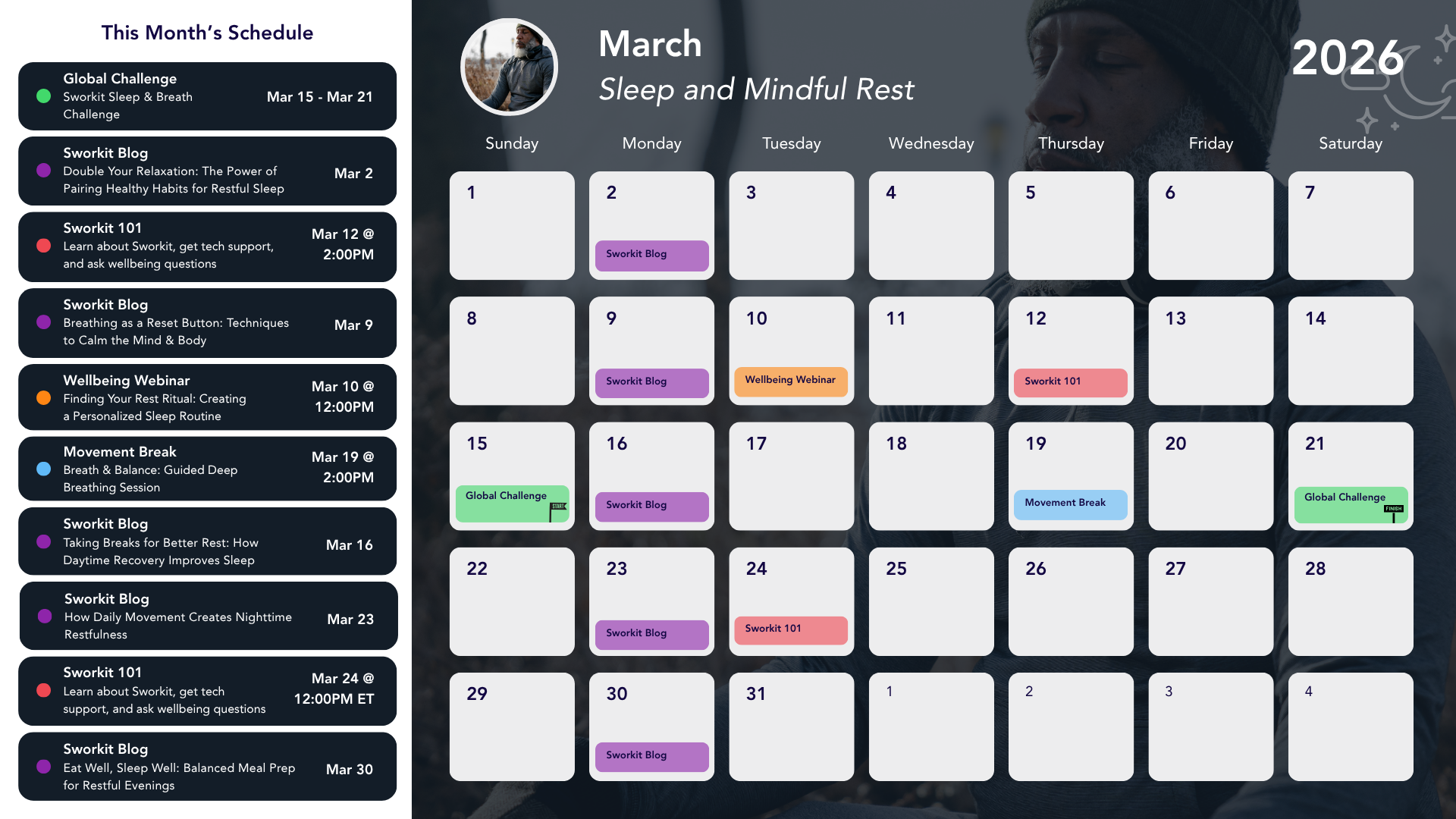1456x819 pixels.
Task: Click the red dot beside Mar 12 Sworkit 101
Action: (x=44, y=246)
